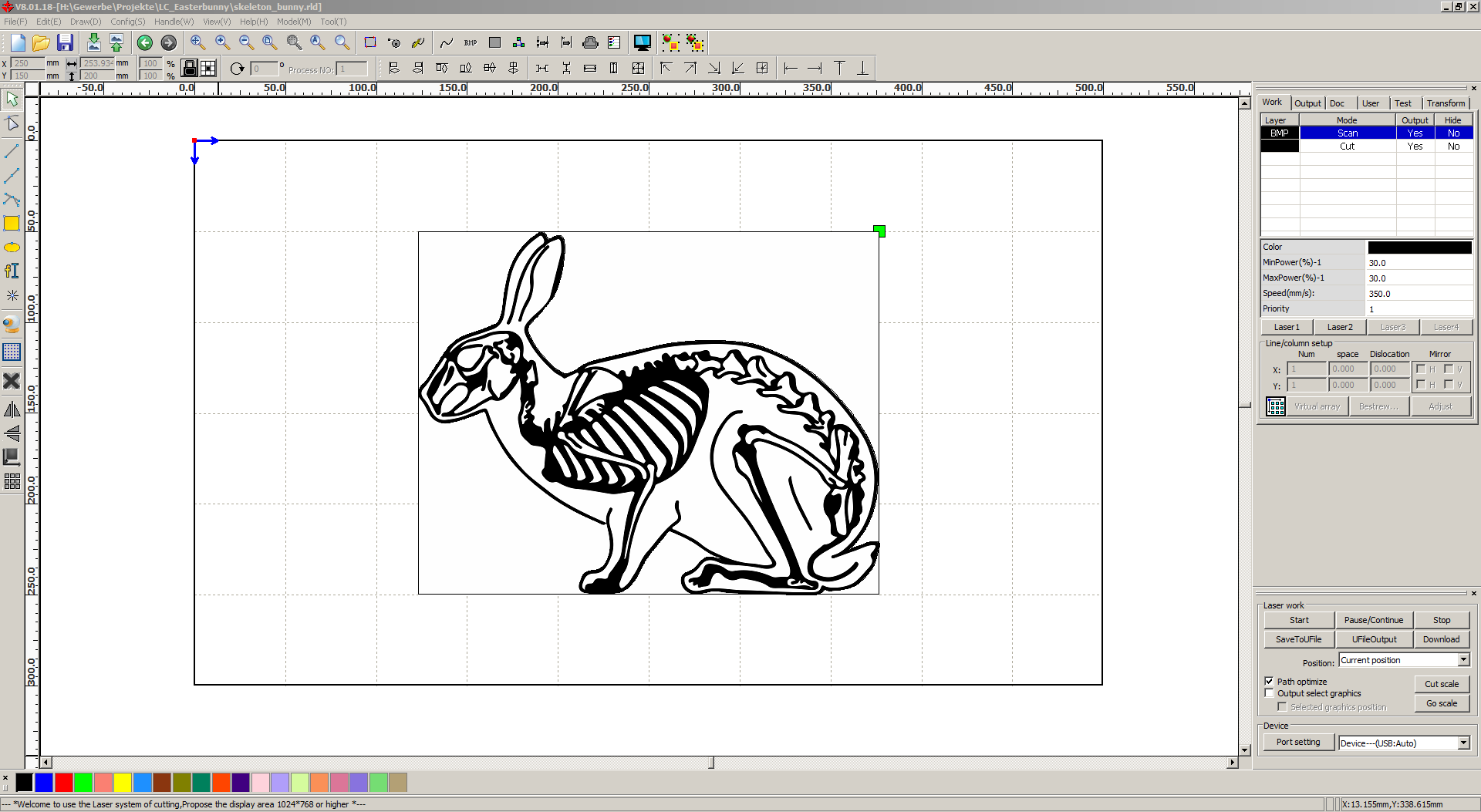The width and height of the screenshot is (1481, 812).
Task: Open the Draw menu
Action: coord(85,22)
